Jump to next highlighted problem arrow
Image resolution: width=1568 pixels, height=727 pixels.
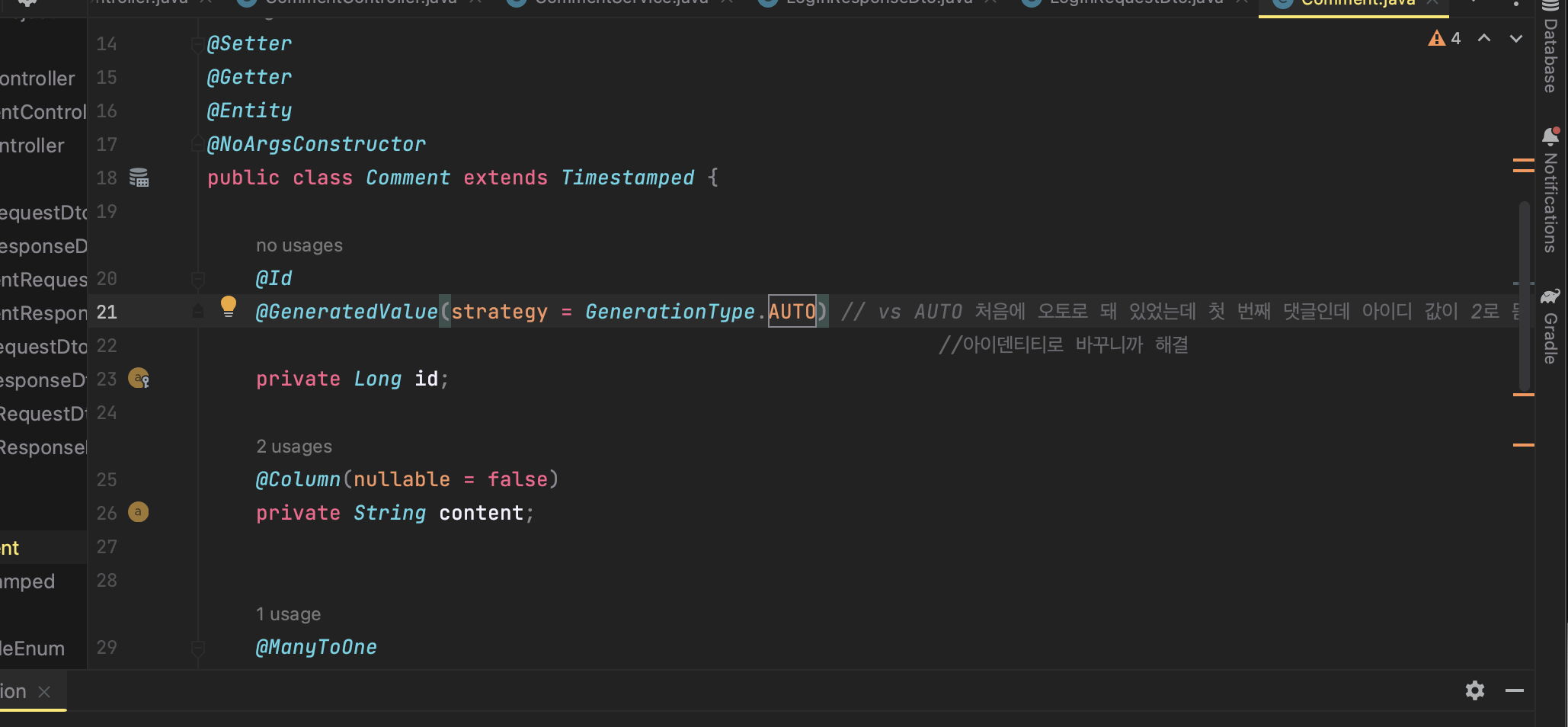tap(1516, 38)
